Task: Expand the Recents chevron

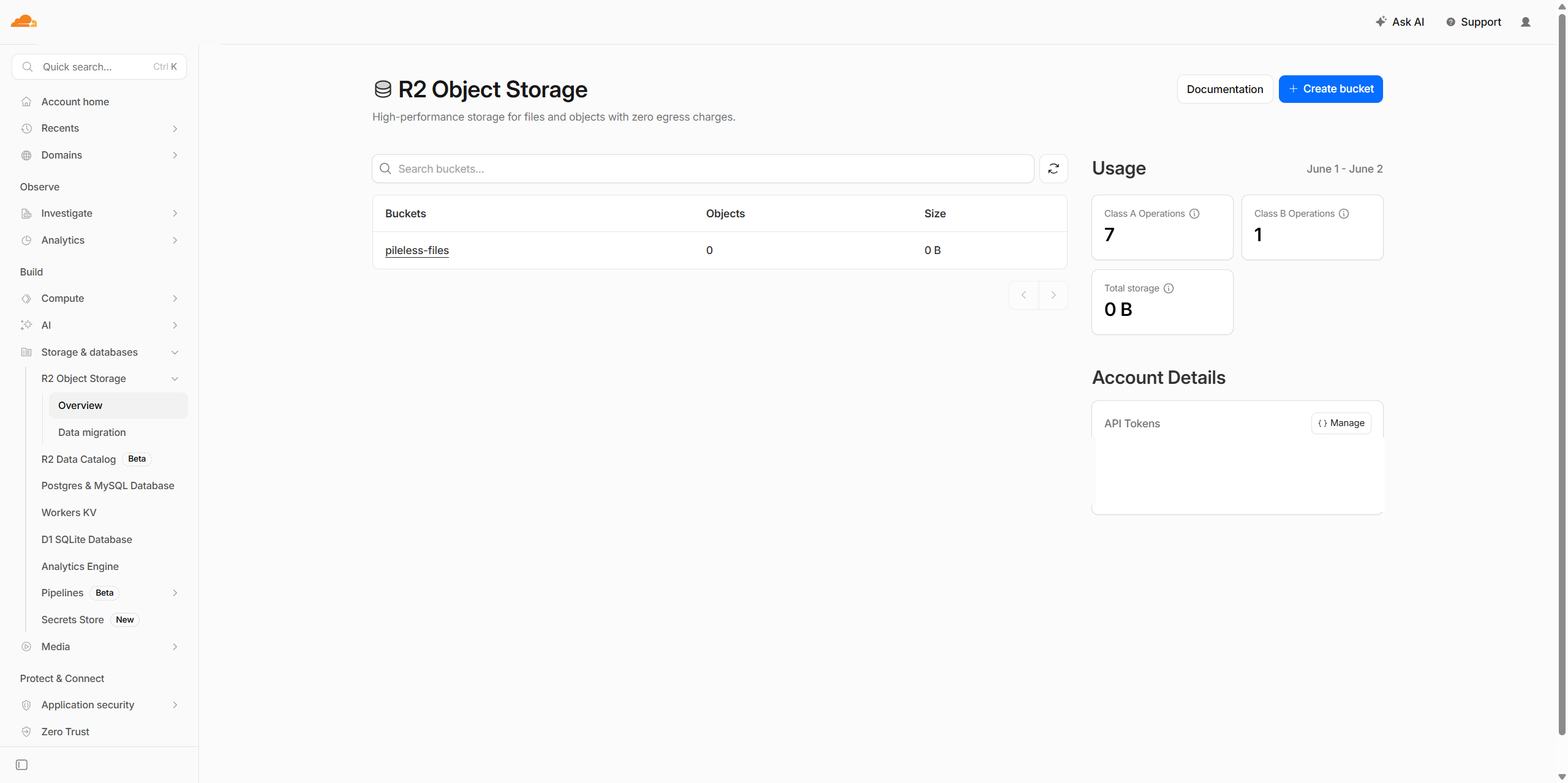Action: tap(175, 129)
